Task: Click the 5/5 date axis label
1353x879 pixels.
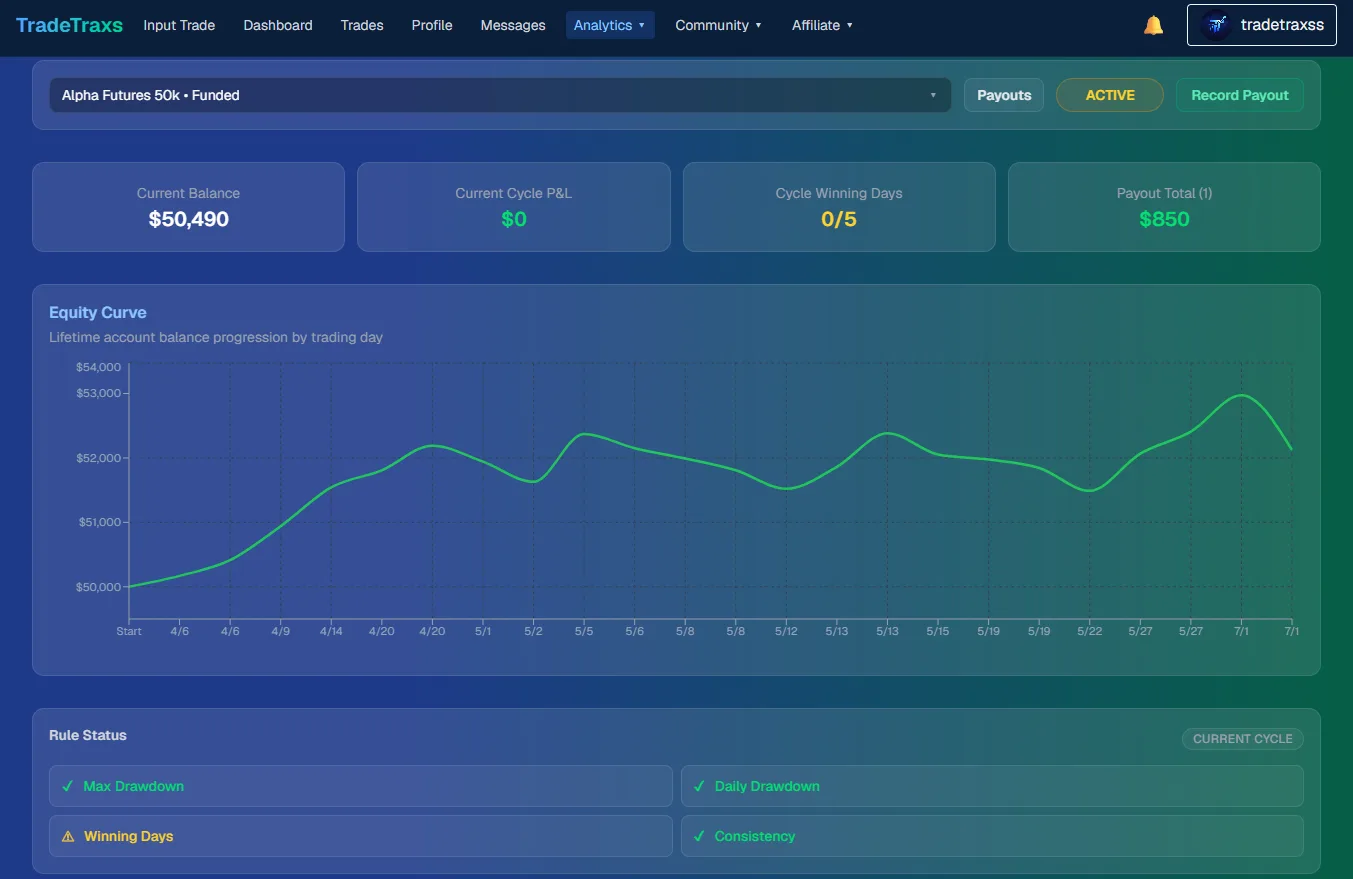Action: 584,631
